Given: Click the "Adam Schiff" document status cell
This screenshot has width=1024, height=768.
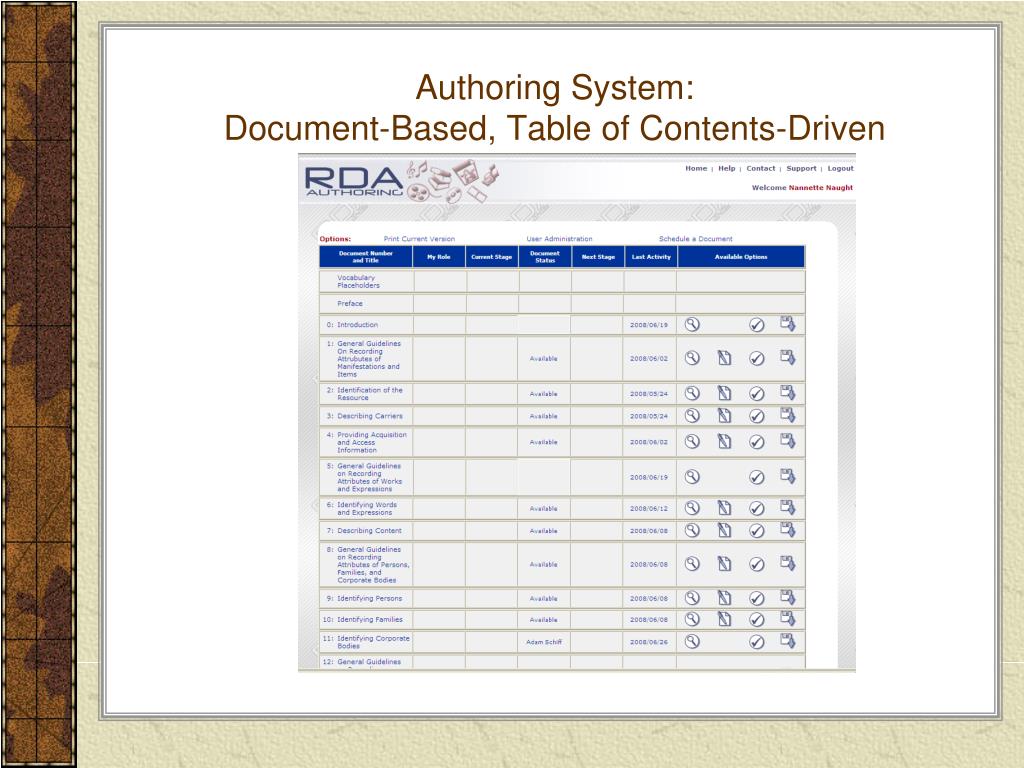Looking at the screenshot, I should (x=544, y=642).
